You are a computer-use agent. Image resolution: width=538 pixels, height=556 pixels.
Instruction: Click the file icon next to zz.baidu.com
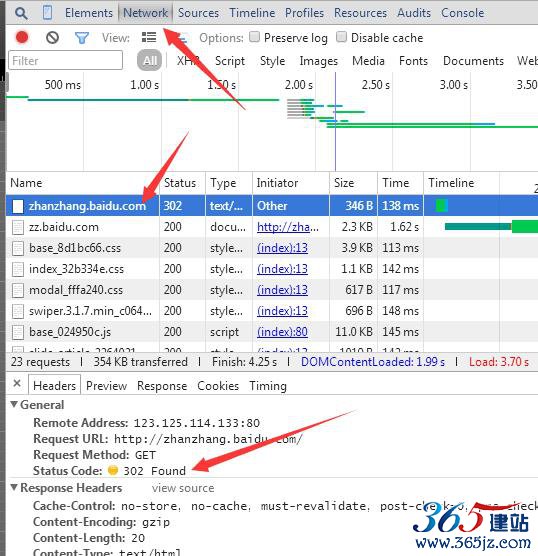[18, 227]
